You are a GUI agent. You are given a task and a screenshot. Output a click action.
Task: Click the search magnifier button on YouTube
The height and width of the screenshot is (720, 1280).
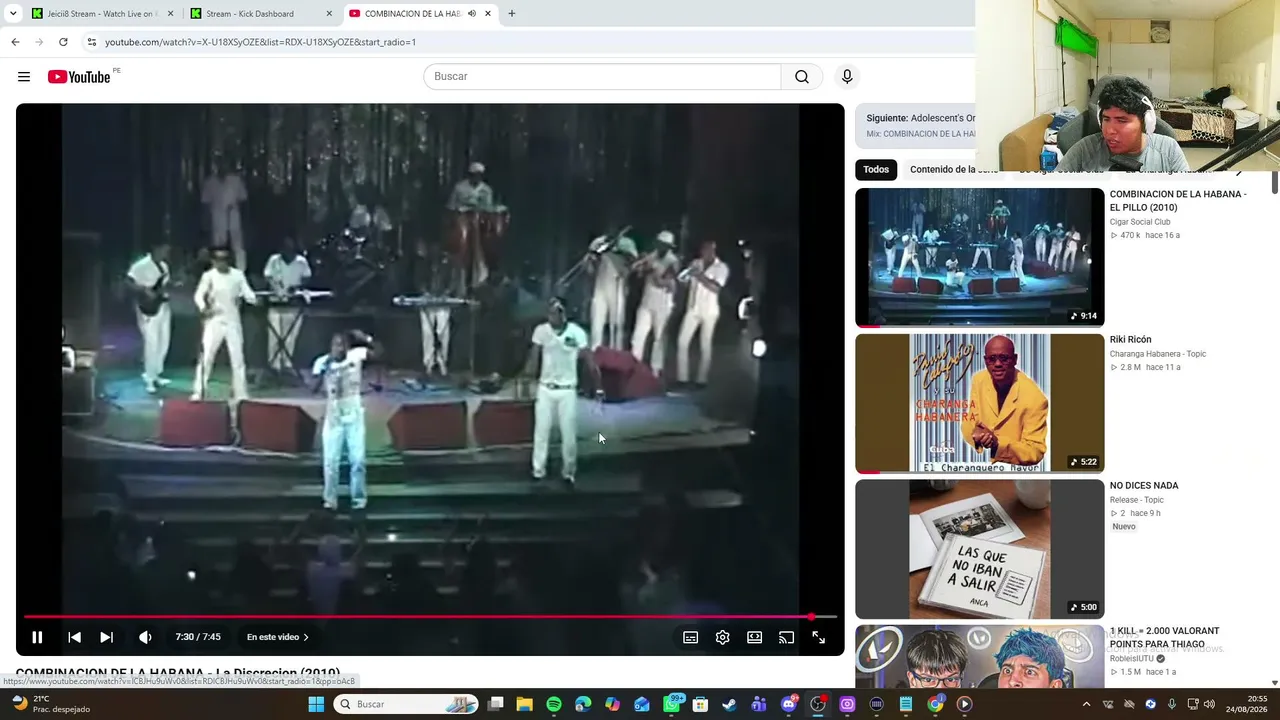(802, 77)
